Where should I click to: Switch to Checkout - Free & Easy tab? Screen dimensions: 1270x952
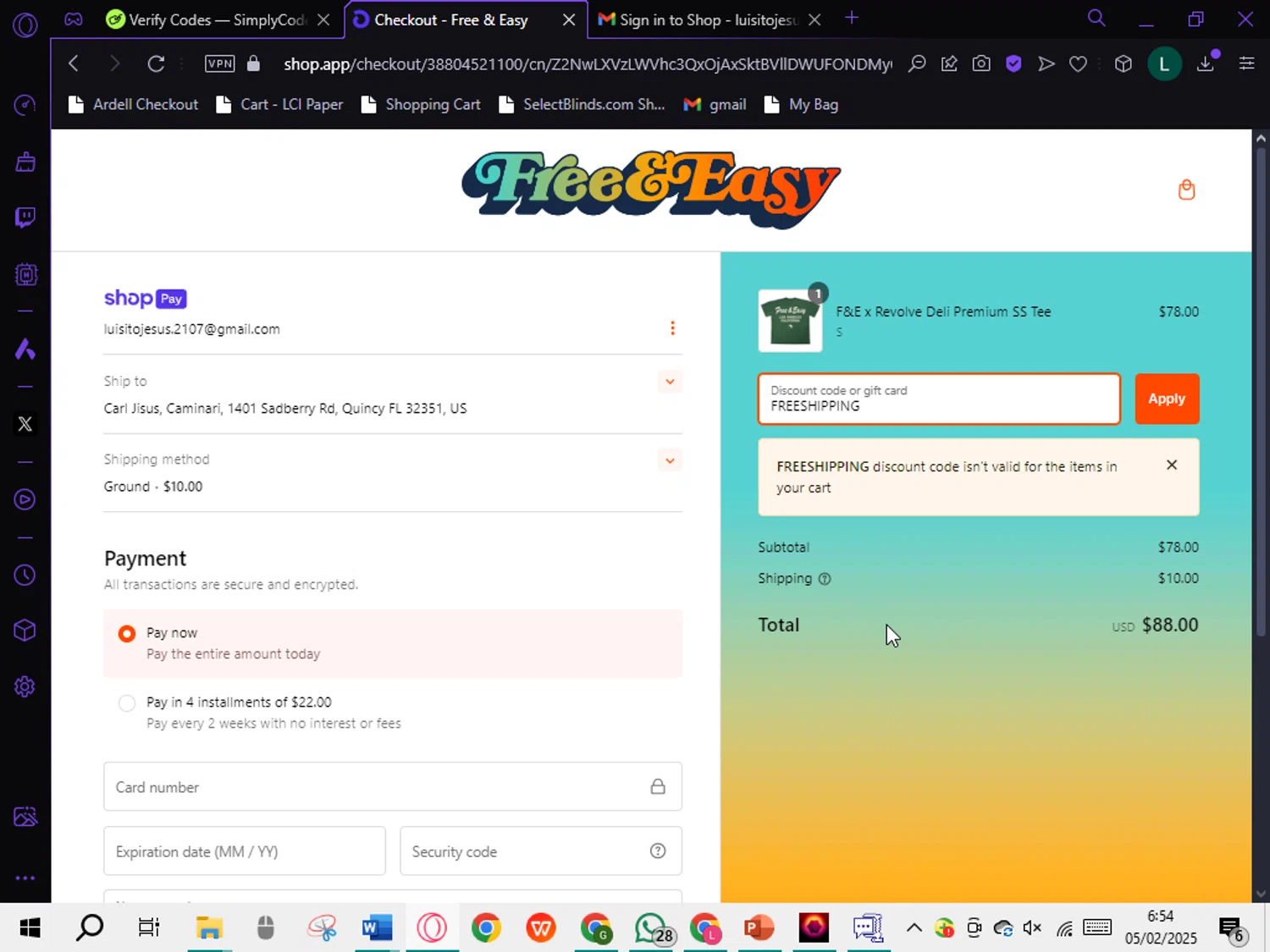451,19
